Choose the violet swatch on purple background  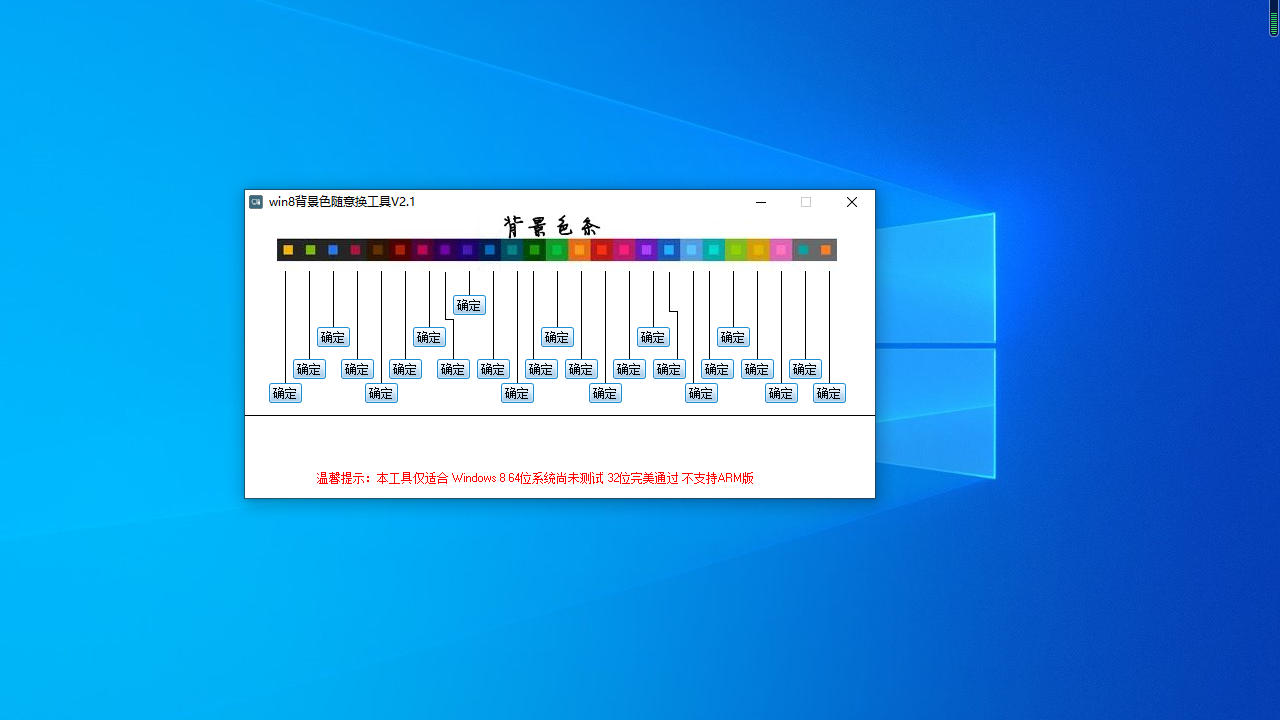point(646,250)
